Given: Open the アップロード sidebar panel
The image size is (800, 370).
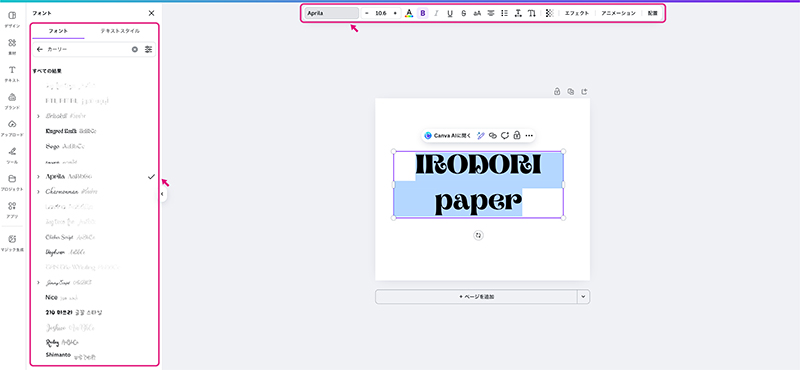Looking at the screenshot, I should tap(12, 128).
